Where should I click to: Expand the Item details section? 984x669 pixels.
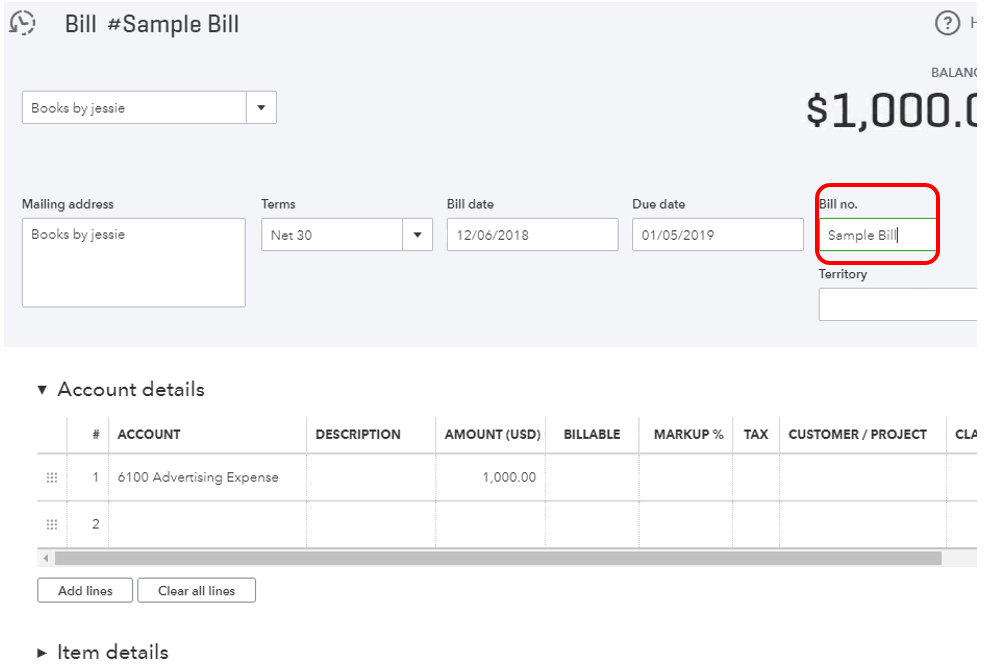[x=42, y=653]
